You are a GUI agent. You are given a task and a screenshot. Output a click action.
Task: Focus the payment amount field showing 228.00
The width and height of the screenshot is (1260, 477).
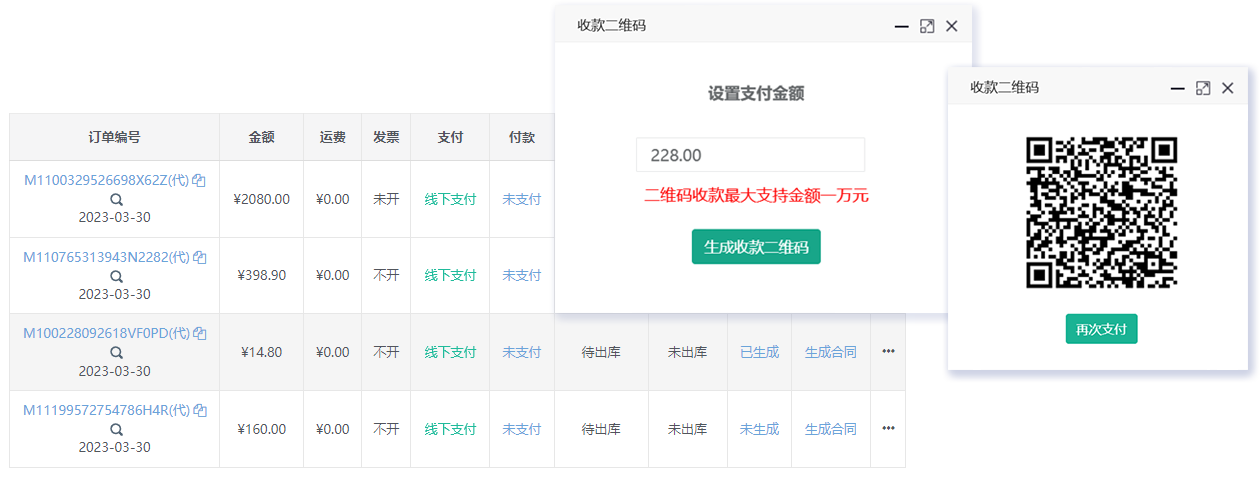pyautogui.click(x=750, y=155)
